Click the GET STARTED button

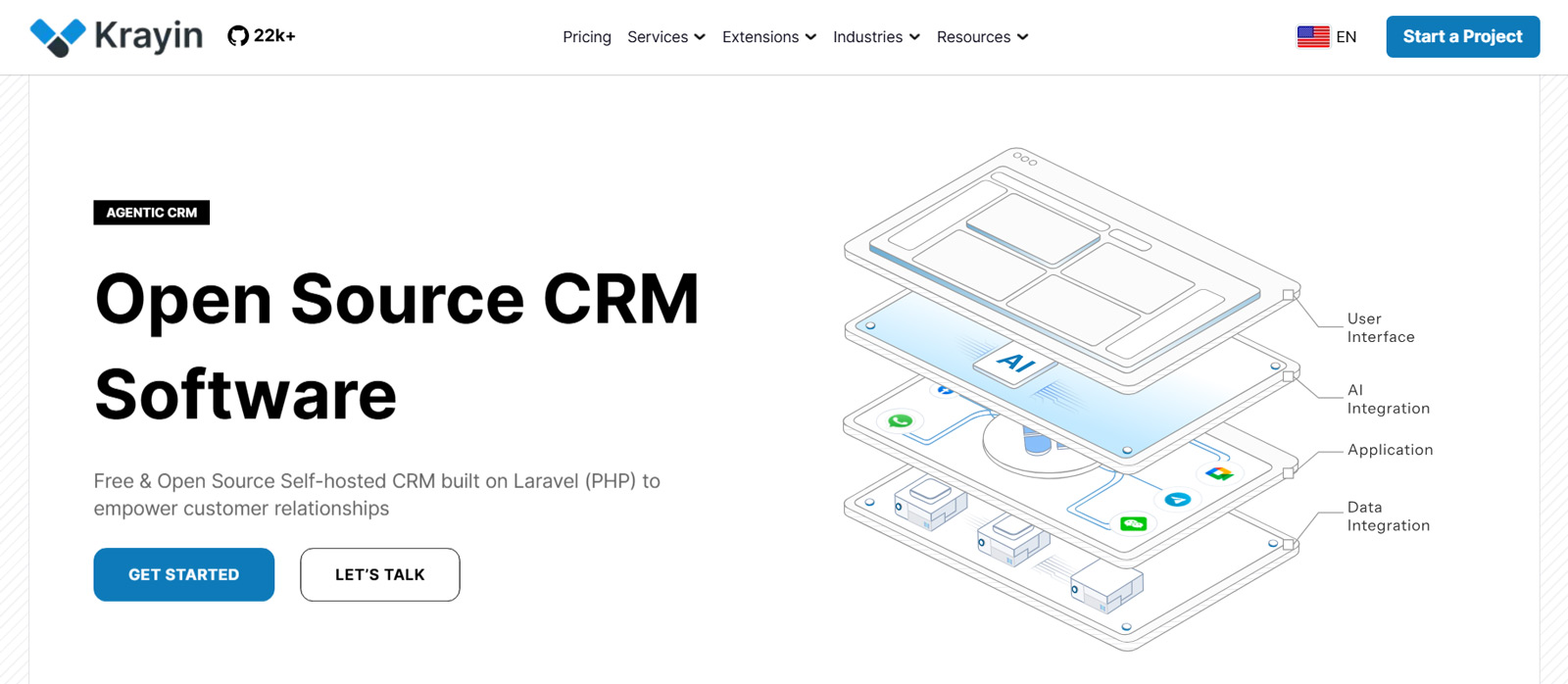[183, 574]
